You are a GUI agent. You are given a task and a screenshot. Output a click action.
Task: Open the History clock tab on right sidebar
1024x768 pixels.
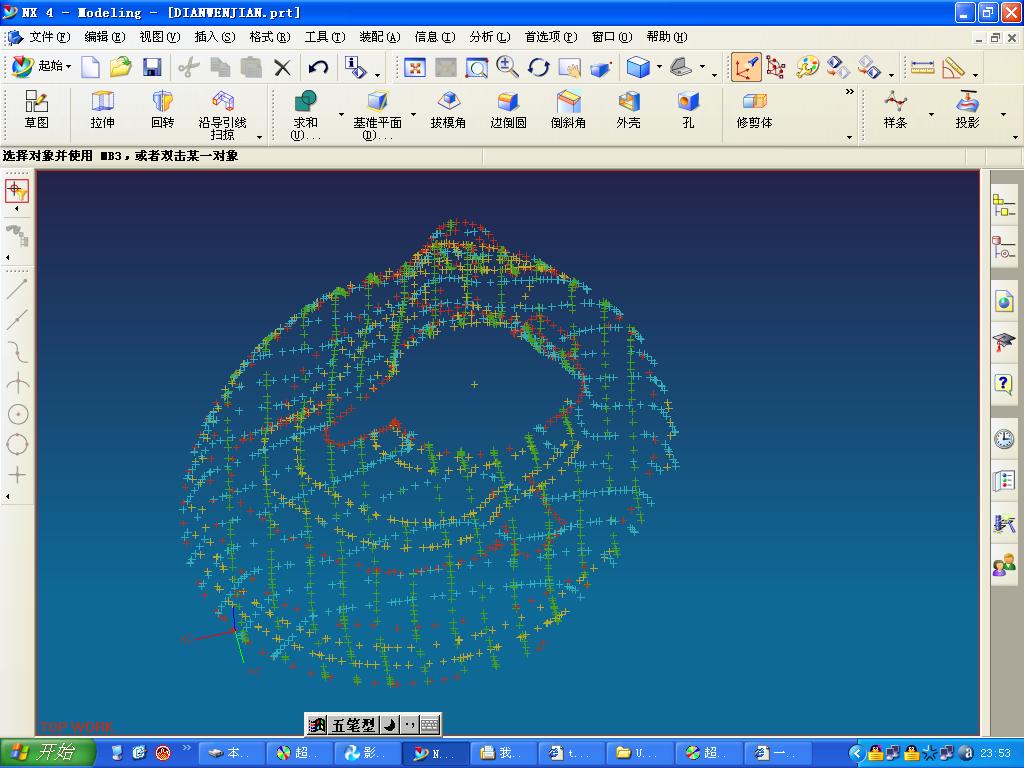click(x=1004, y=439)
